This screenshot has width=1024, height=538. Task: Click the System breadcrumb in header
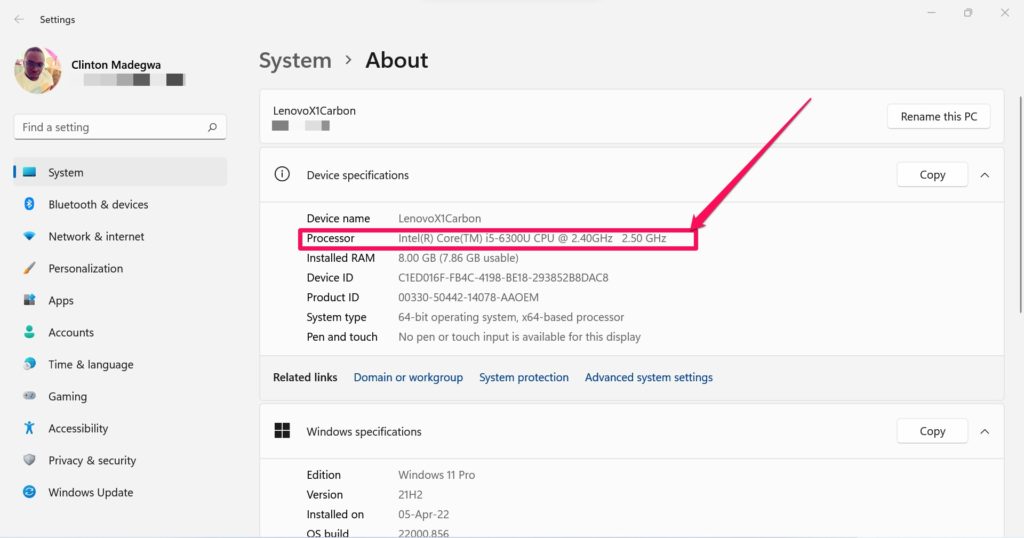tap(295, 60)
